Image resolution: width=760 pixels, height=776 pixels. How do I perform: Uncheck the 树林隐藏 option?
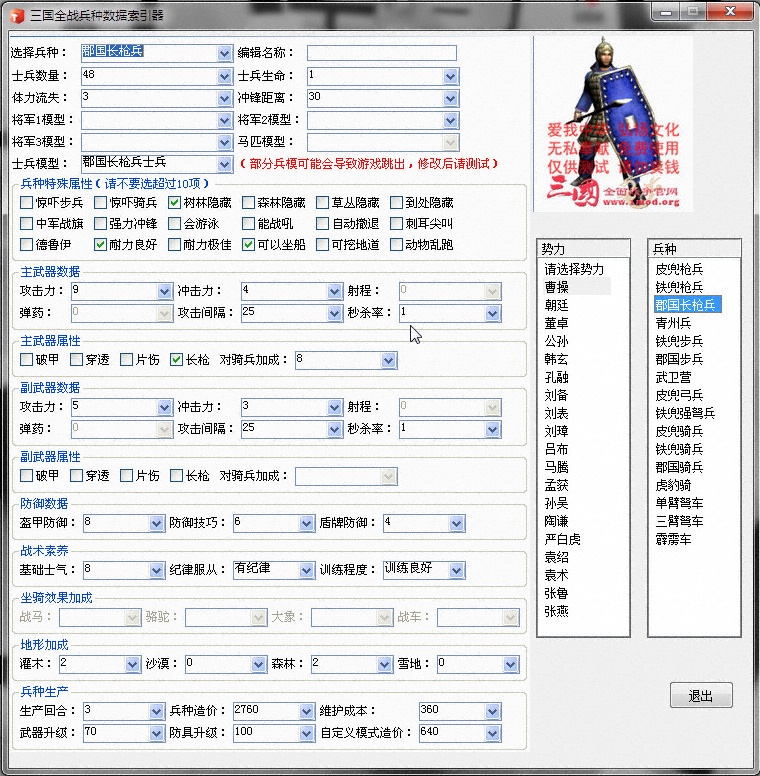(175, 202)
